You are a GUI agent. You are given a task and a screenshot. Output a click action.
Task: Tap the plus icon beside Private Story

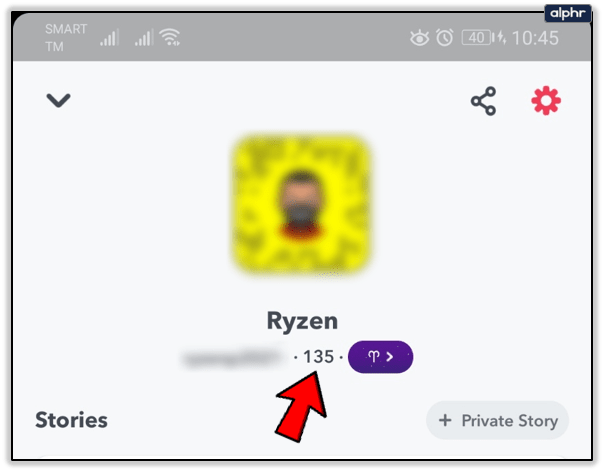445,420
